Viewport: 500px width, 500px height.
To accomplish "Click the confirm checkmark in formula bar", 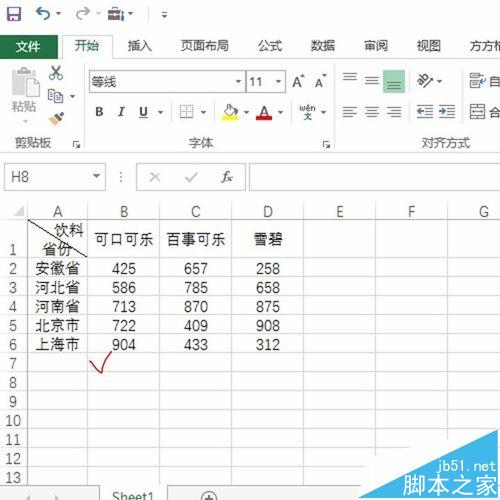I will (x=191, y=177).
